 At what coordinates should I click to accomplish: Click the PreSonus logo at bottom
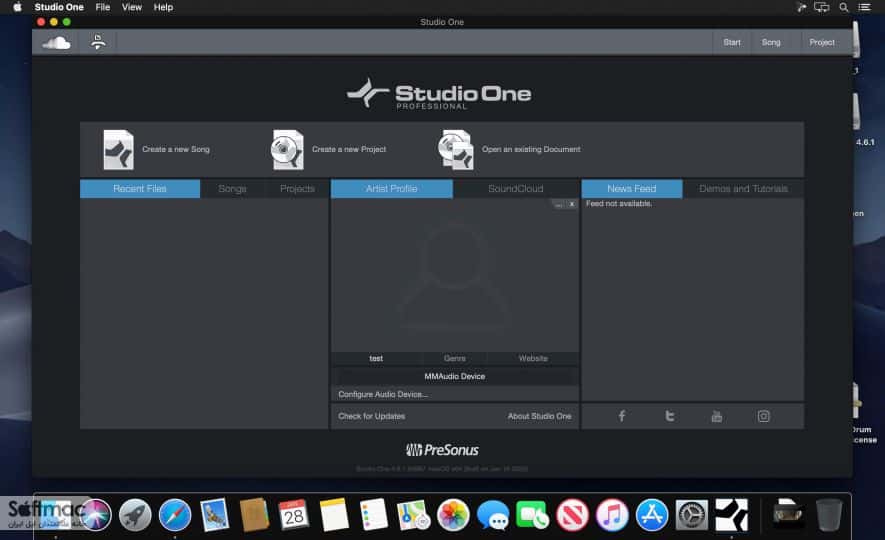pos(442,450)
